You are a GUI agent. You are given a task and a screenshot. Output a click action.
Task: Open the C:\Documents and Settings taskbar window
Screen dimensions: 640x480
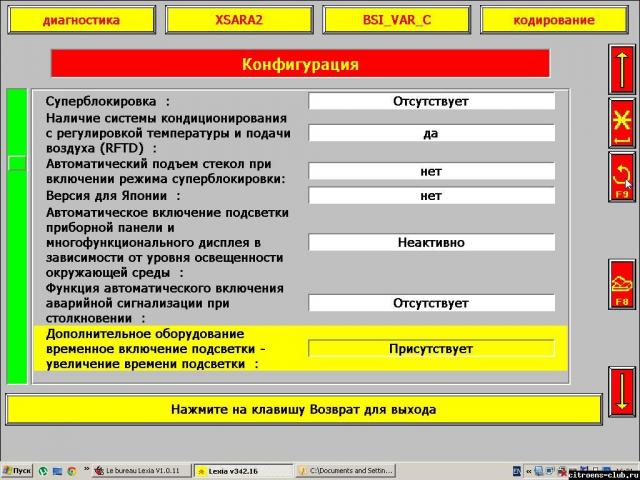point(346,471)
